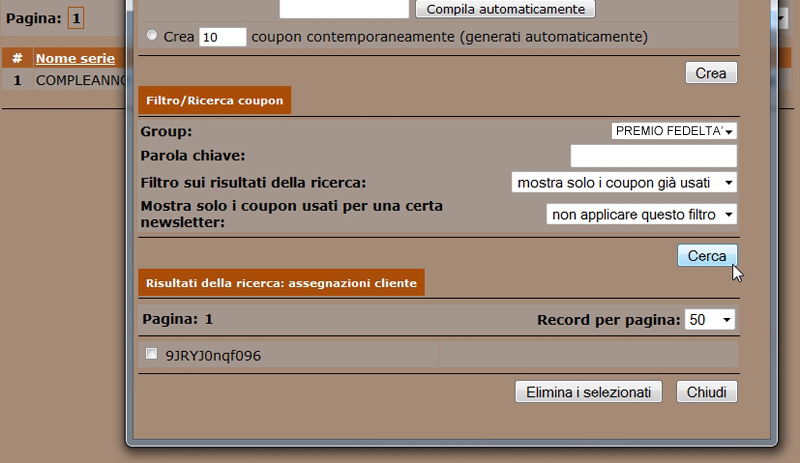
Task: Focus the coupon quantity field showing 10
Action: click(x=222, y=37)
